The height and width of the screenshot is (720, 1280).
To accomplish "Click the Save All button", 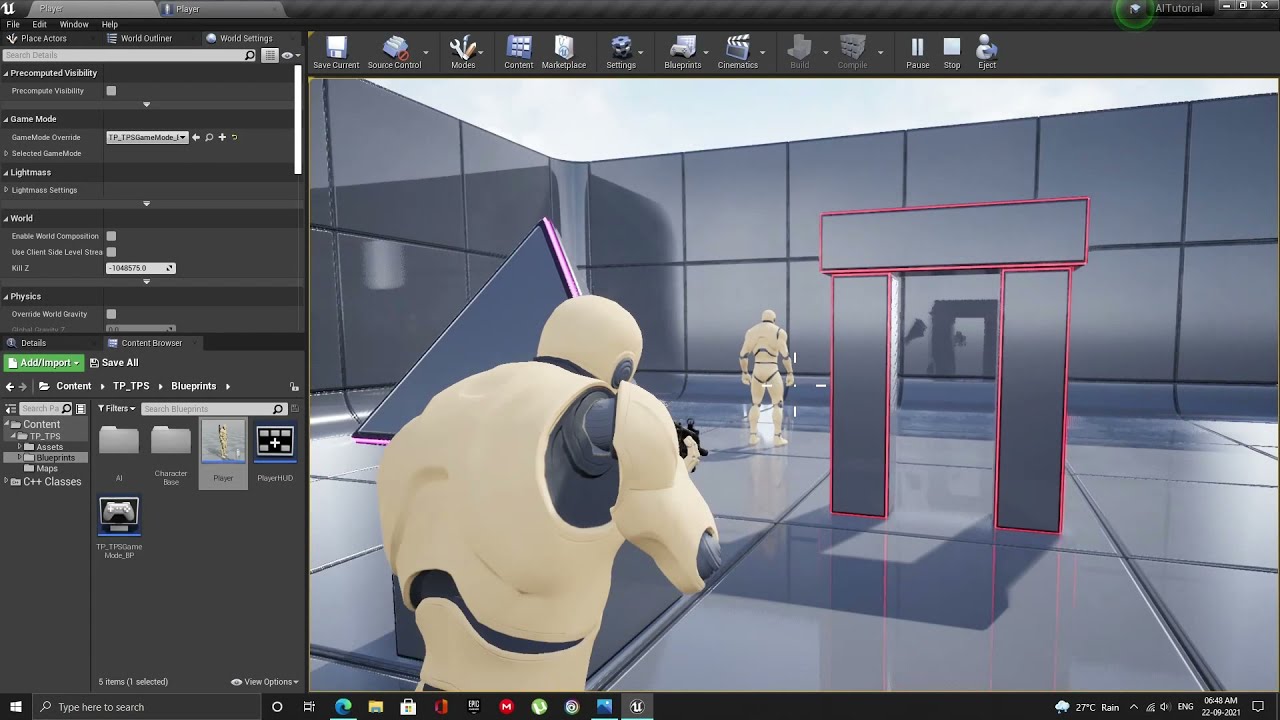I will (114, 363).
